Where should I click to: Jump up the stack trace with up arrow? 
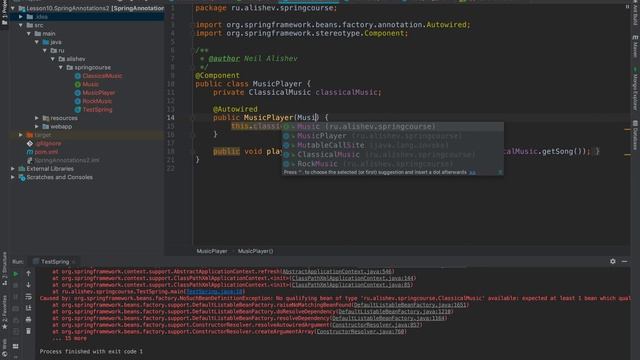pos(28,273)
